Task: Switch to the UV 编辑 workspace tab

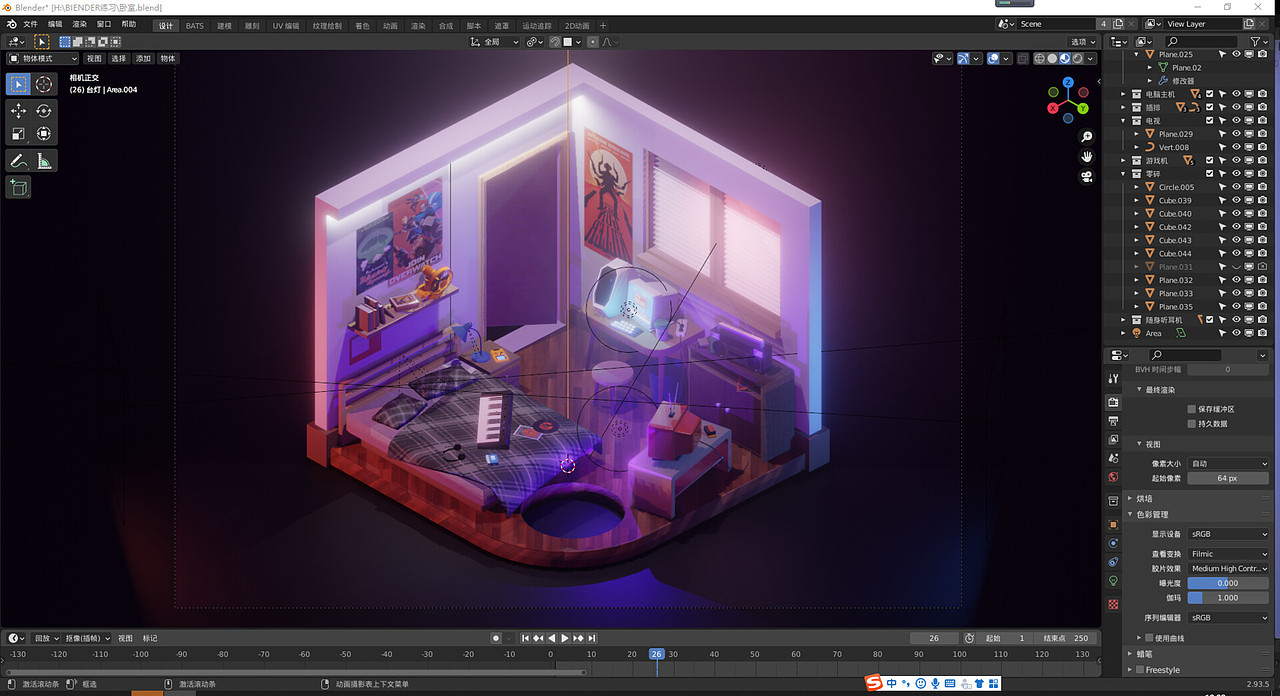Action: pos(285,25)
